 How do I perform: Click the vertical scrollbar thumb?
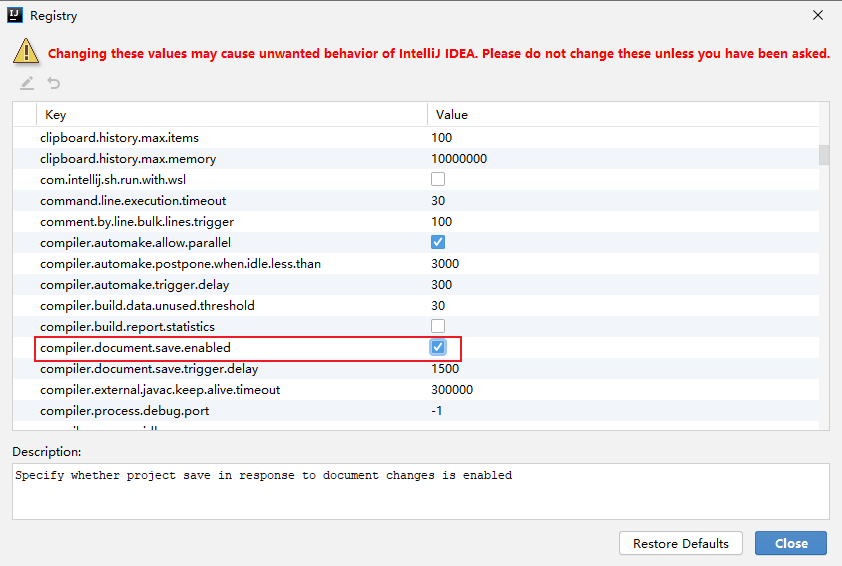pos(824,155)
